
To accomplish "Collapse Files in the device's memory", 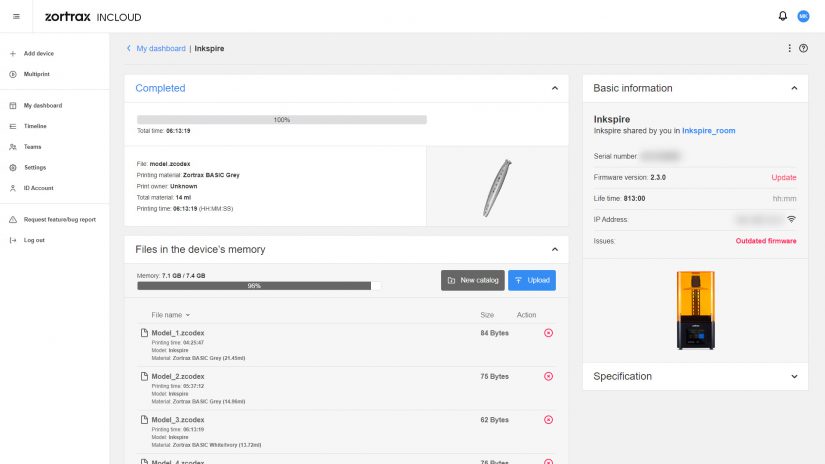I will click(555, 249).
